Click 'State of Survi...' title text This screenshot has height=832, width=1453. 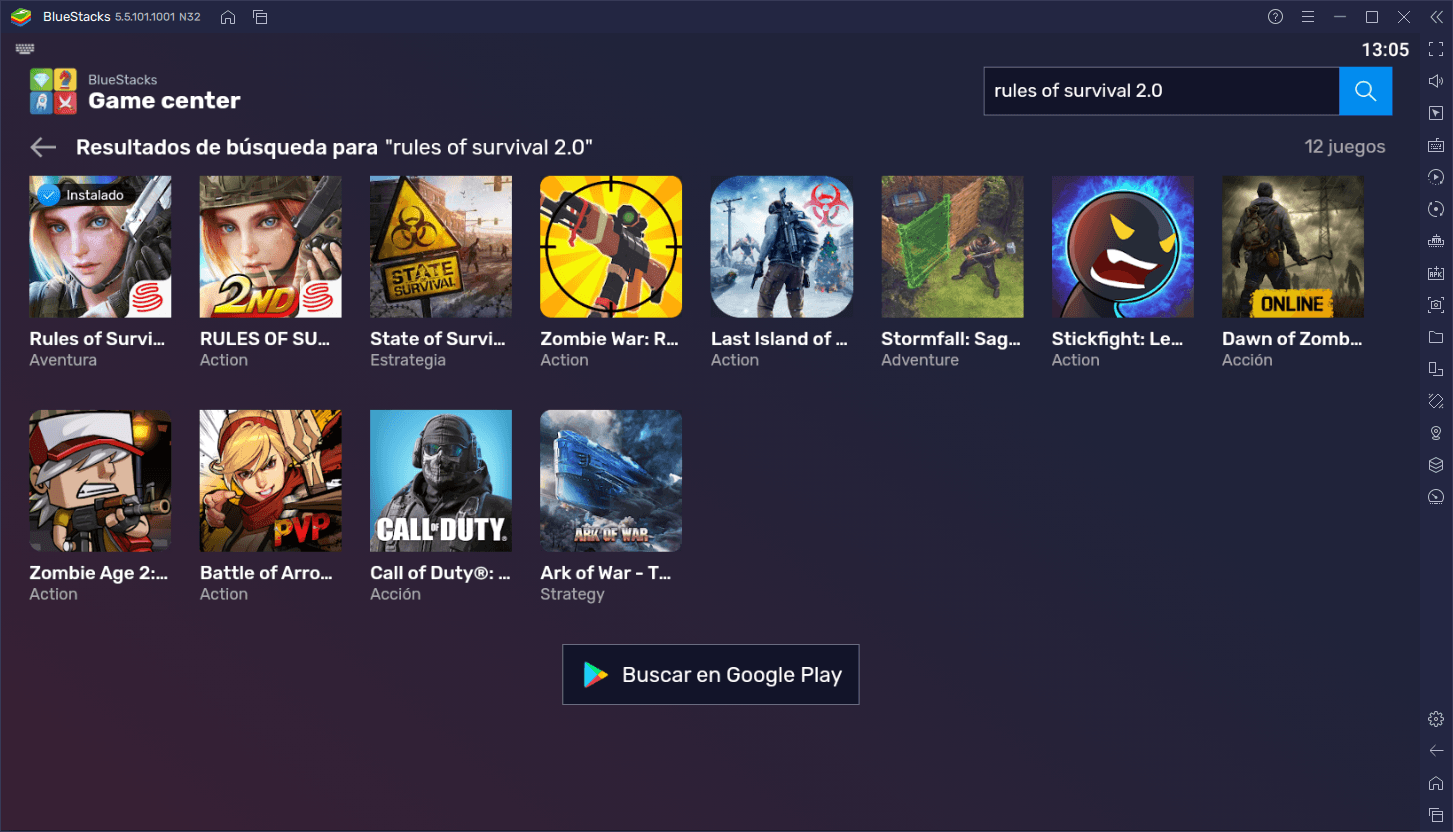(439, 339)
